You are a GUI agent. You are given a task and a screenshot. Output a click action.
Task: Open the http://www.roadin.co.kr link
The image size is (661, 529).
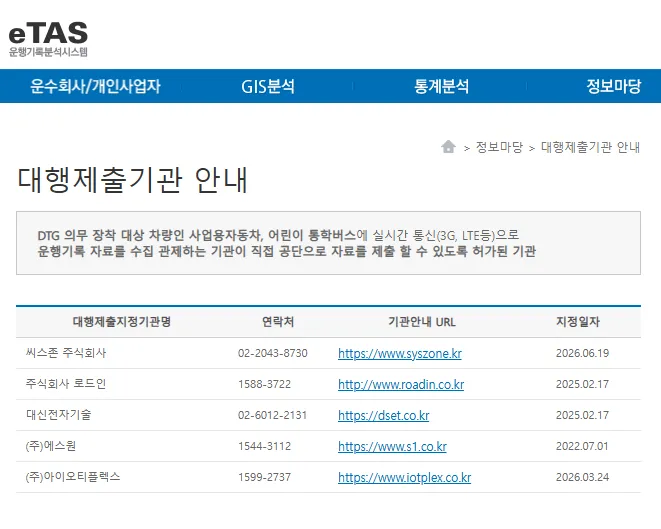coord(401,384)
